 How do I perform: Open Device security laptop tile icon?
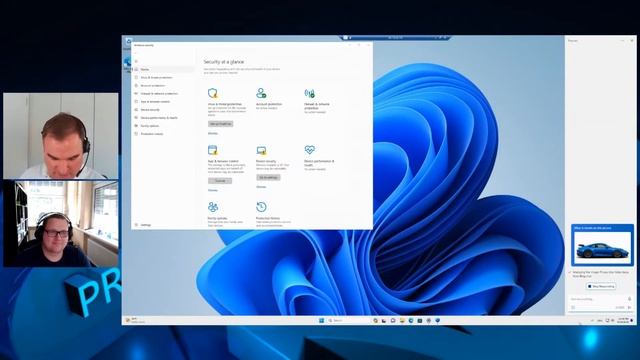pyautogui.click(x=261, y=151)
